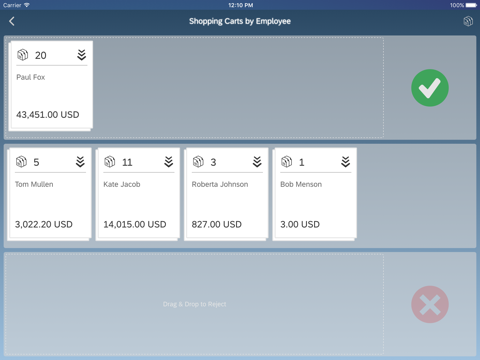
Task: Click the red reject X button
Action: tap(430, 304)
